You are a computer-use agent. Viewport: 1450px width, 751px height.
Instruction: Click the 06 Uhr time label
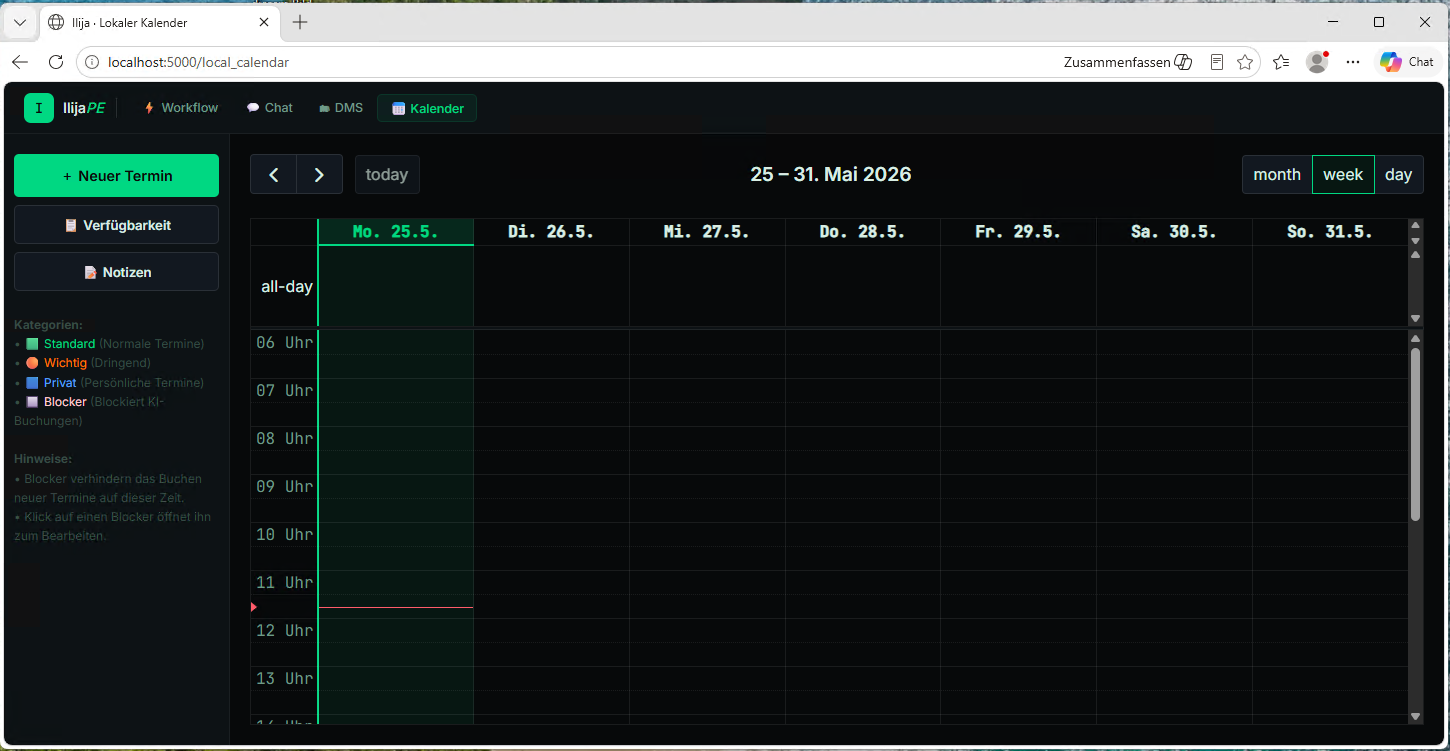point(285,343)
